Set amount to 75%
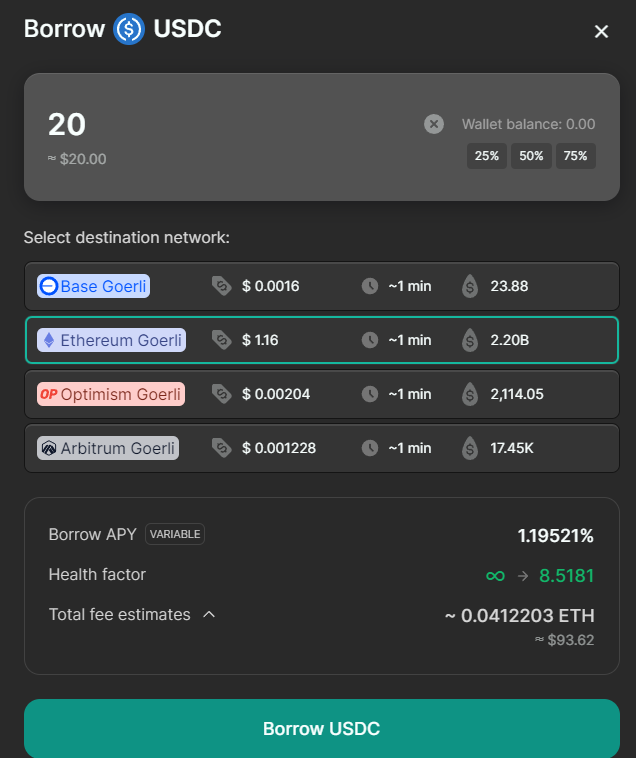The image size is (636, 758). (576, 156)
